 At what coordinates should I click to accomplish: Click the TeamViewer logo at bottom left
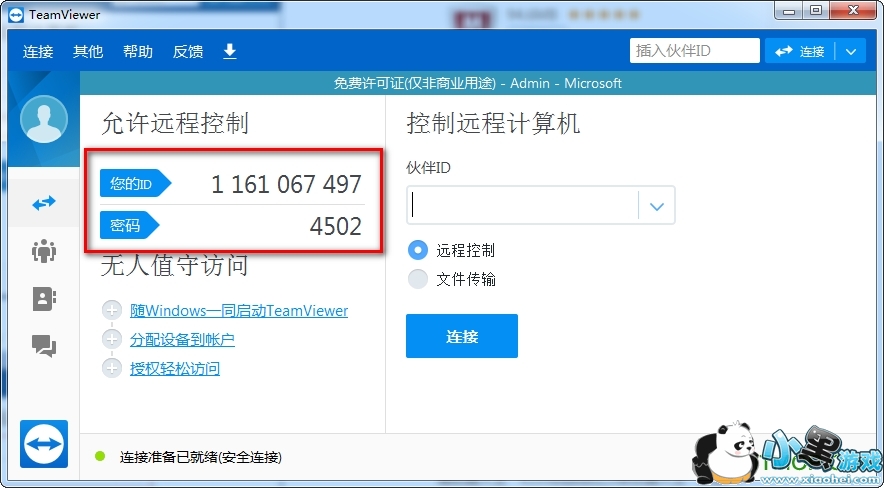click(44, 443)
